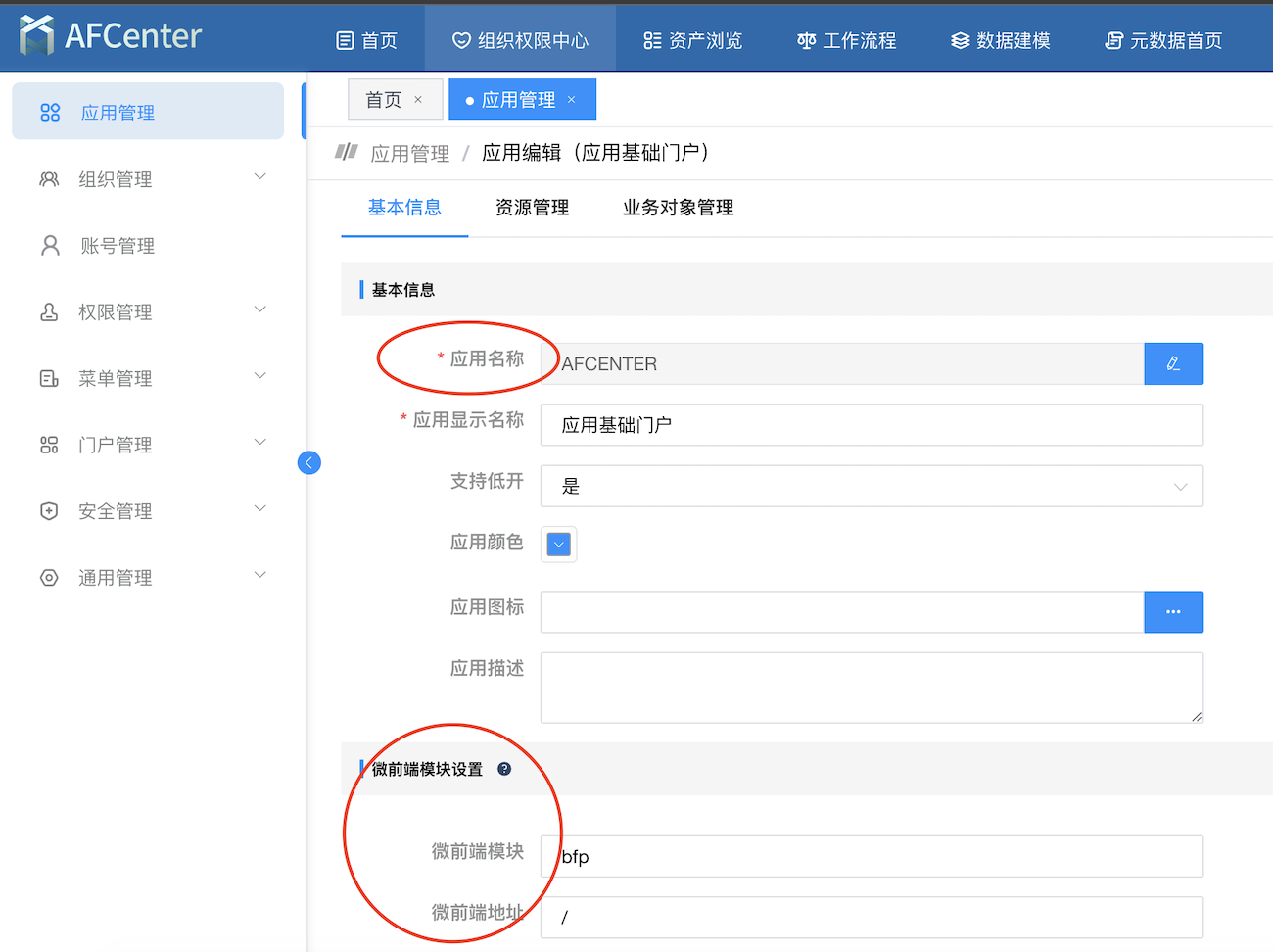Click inside the 应用描述 text area

[x=871, y=686]
